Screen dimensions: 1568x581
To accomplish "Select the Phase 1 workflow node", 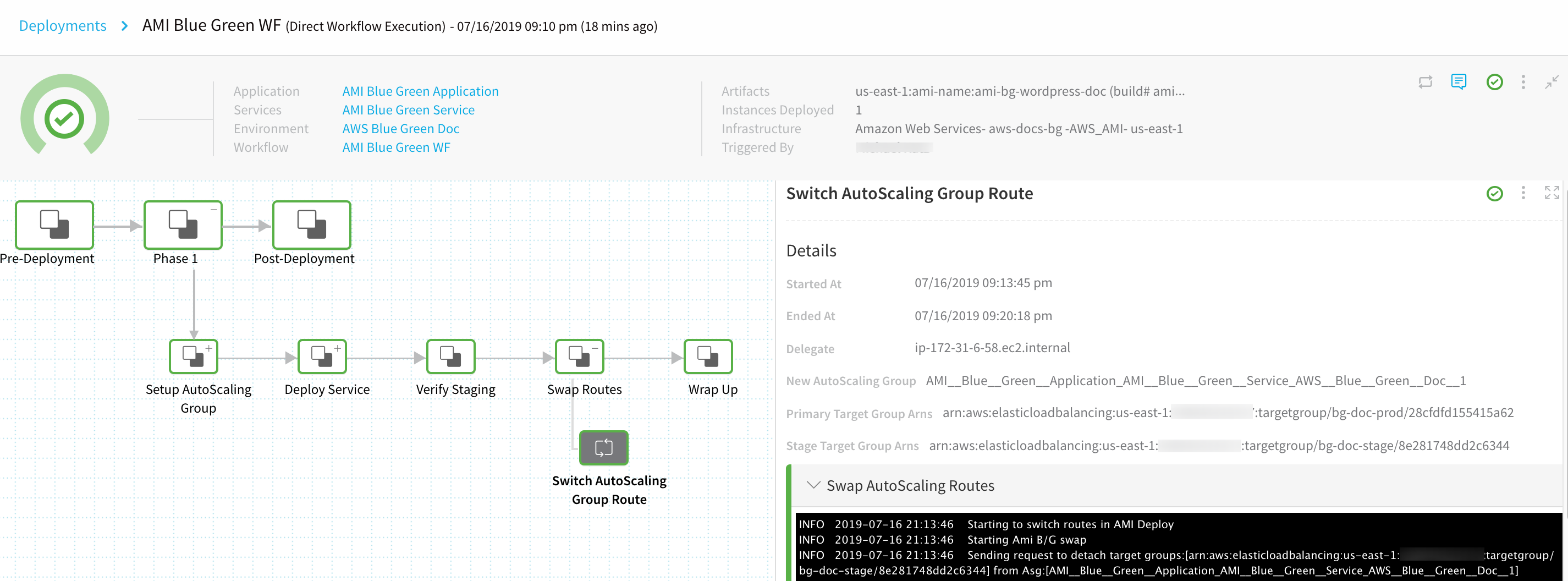I will coord(183,224).
